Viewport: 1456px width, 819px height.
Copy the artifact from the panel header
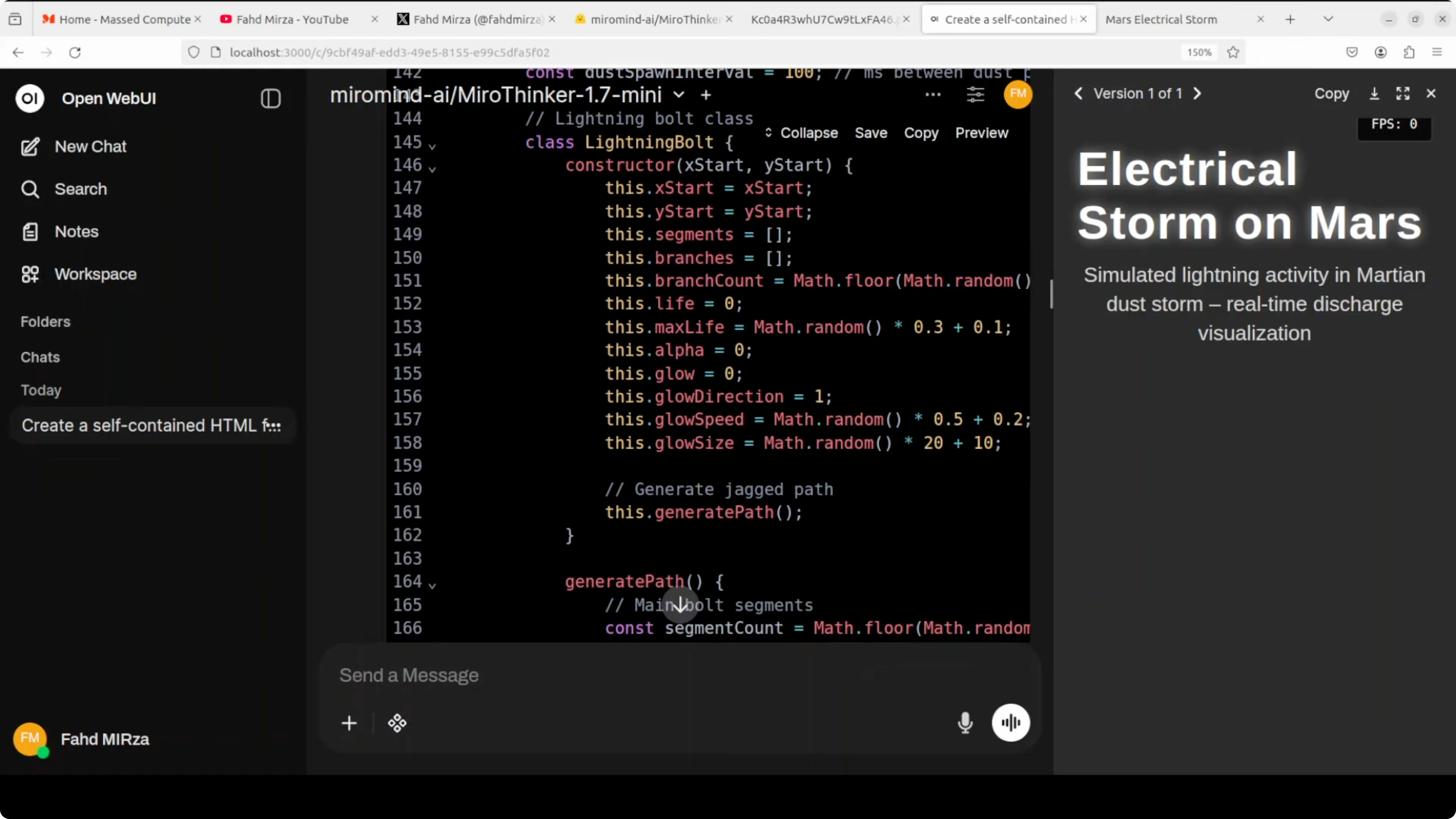[1332, 93]
